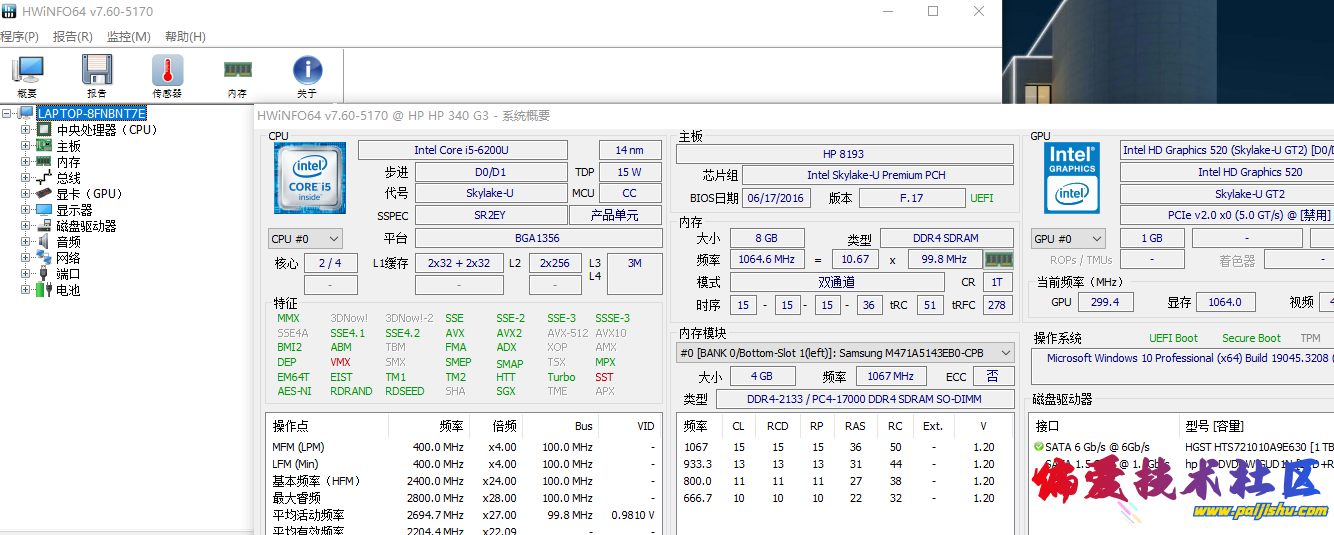Open the 监控(M) menu
1334x535 pixels.
click(128, 37)
